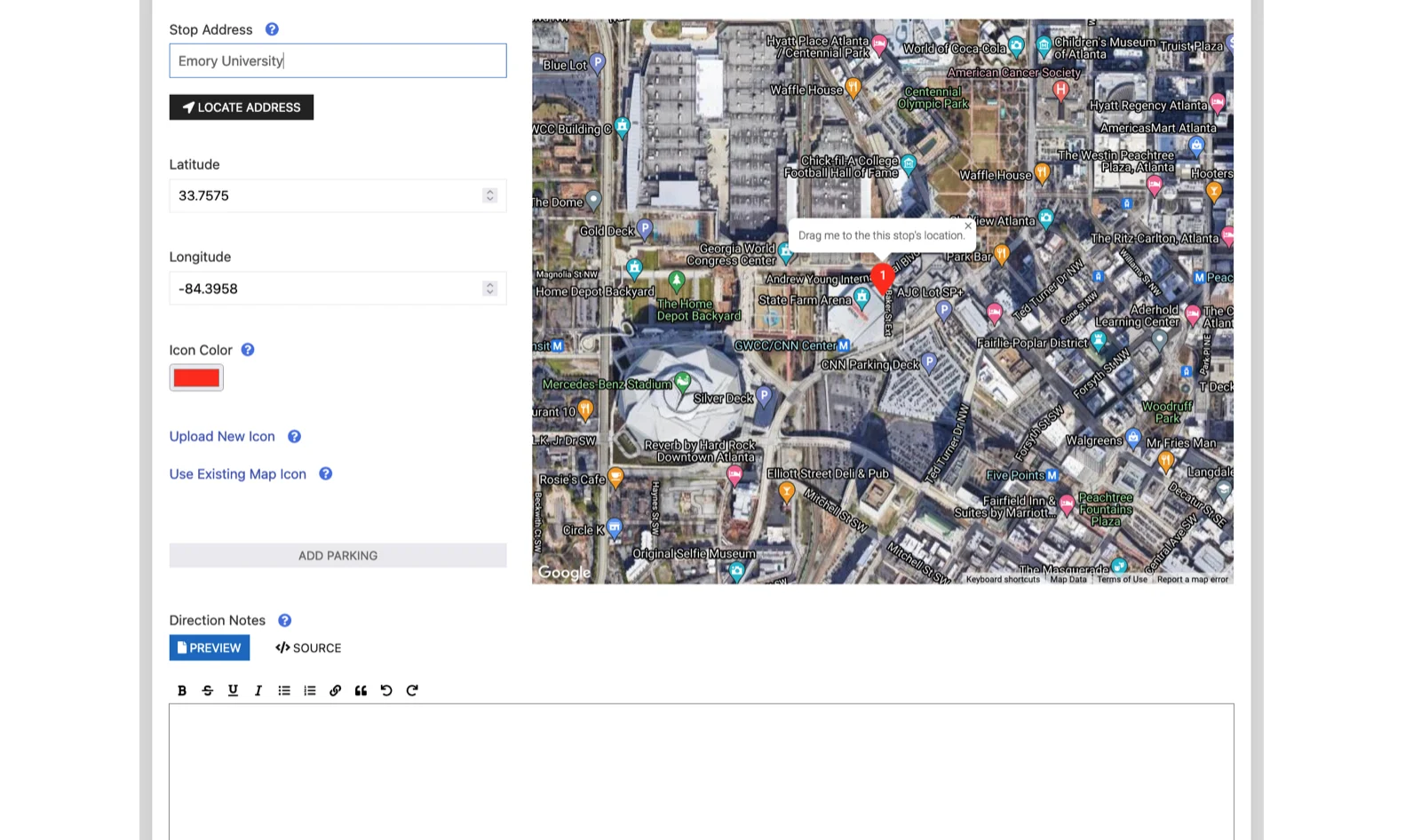Viewport: 1421px width, 840px height.
Task: Click World of Coca-Cola map pin
Action: 1016,46
